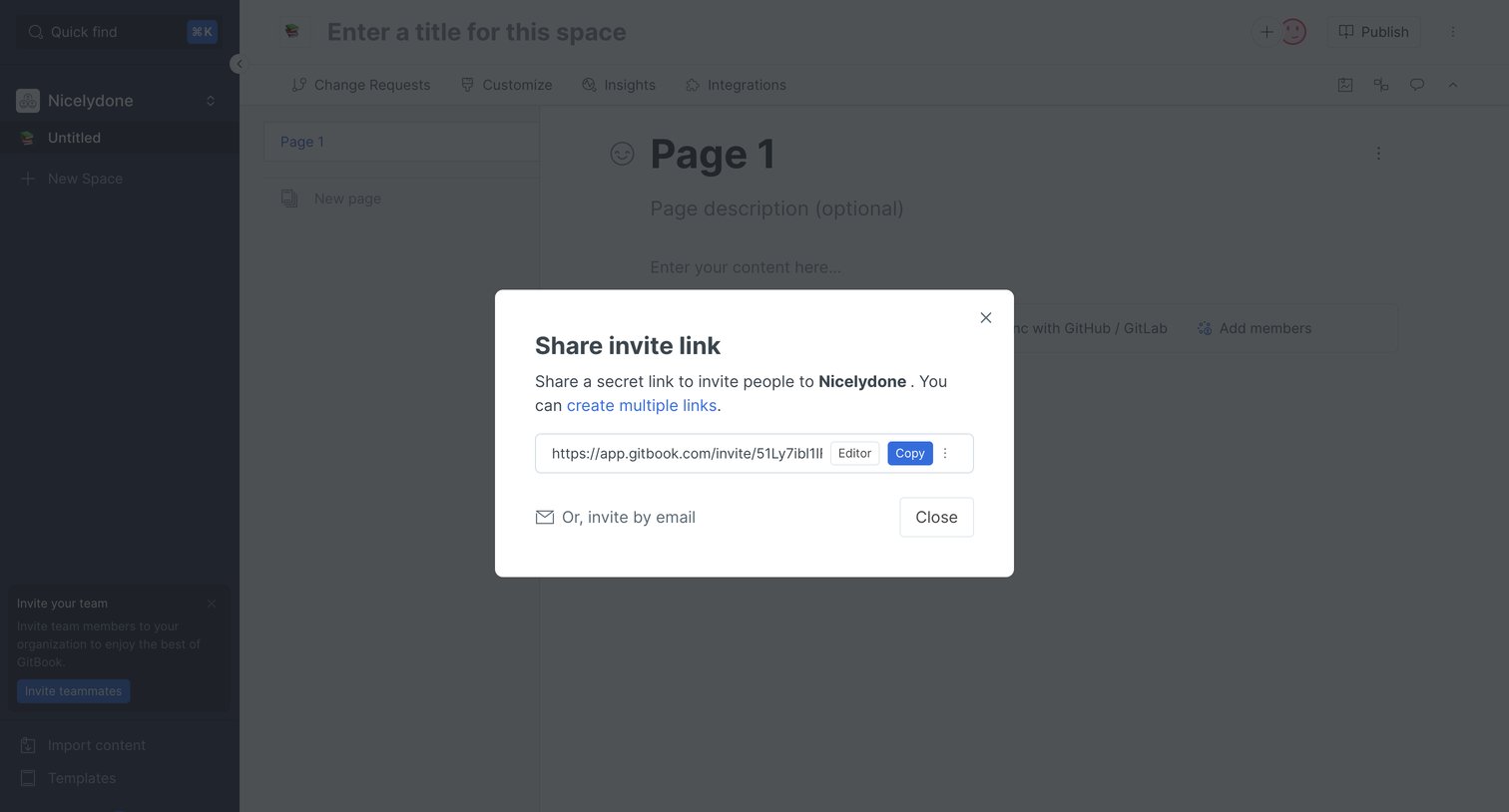The width and height of the screenshot is (1509, 812).
Task: Click Add members option
Action: [1254, 328]
